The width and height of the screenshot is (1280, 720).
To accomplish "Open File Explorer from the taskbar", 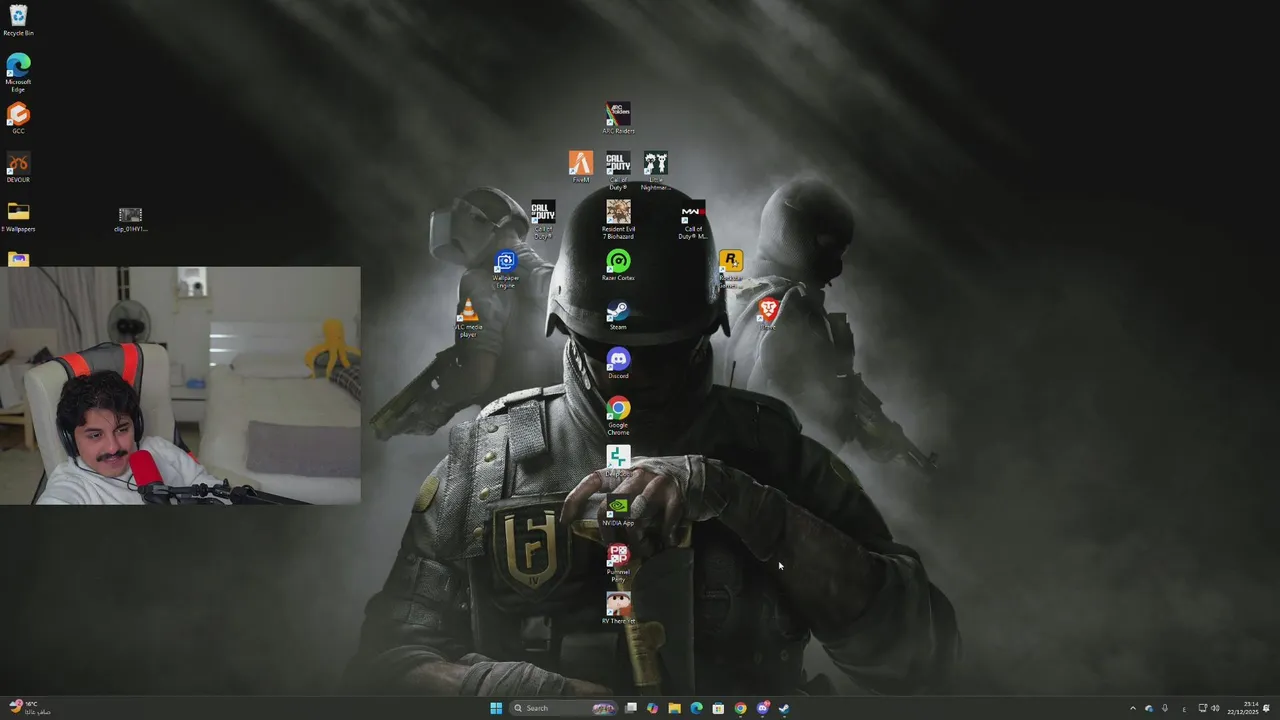I will (x=674, y=708).
